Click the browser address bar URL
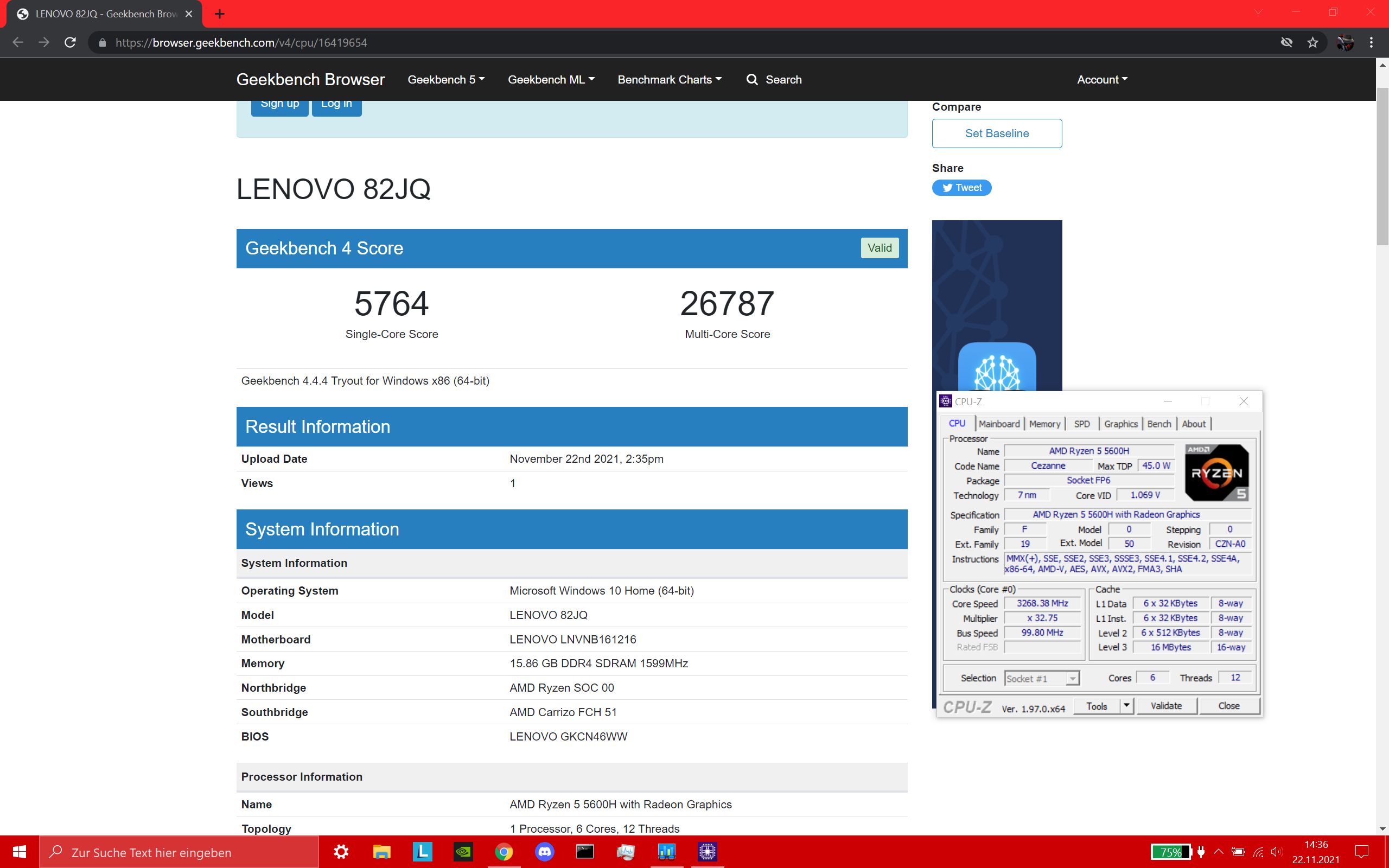The image size is (1389, 868). pos(241,42)
